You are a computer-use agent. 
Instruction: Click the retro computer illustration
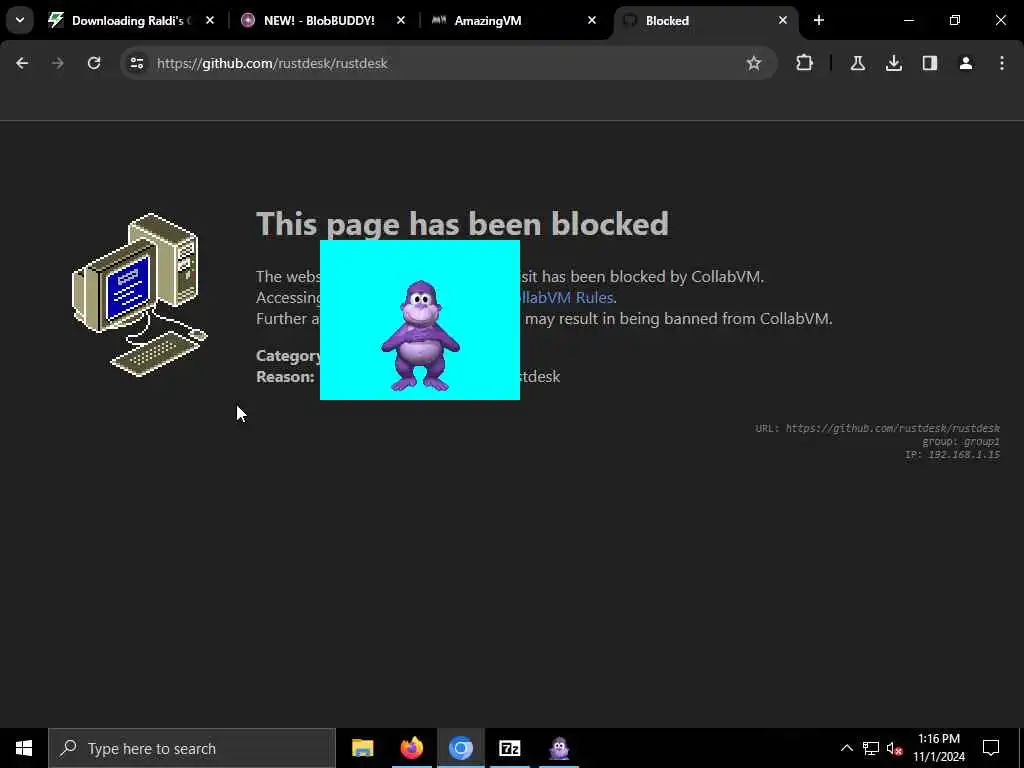(x=139, y=295)
